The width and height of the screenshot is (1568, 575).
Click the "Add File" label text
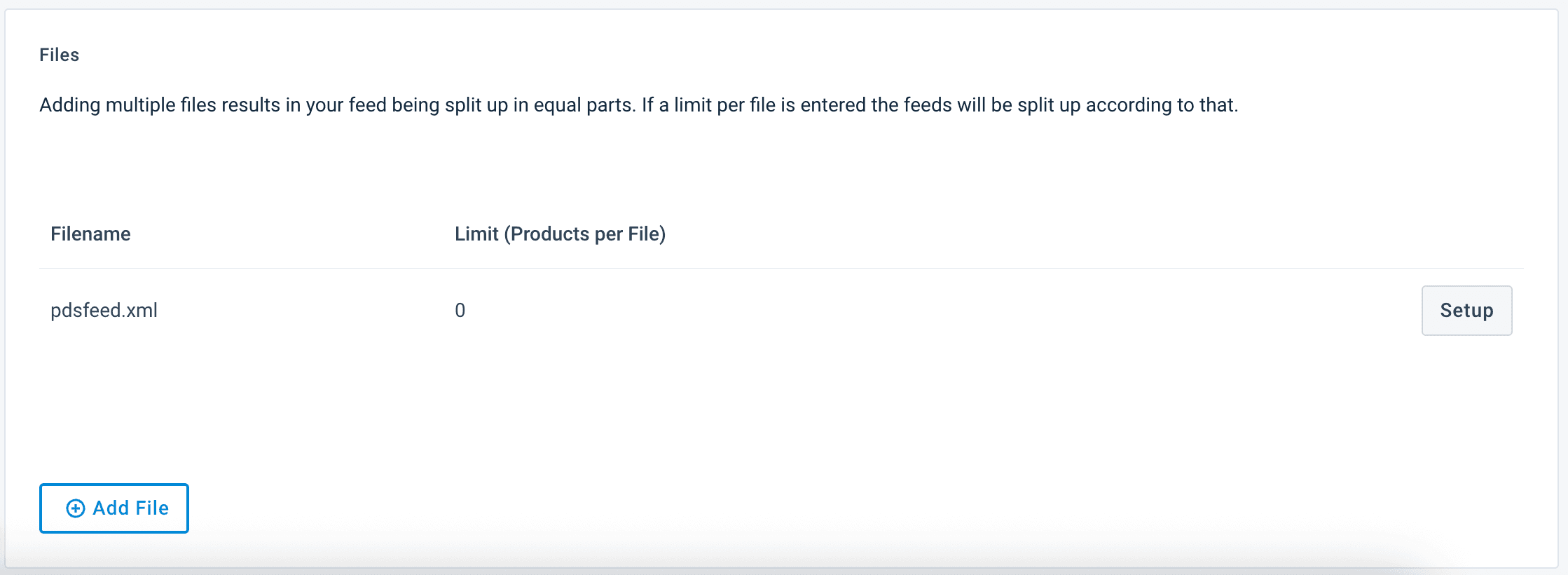click(131, 508)
